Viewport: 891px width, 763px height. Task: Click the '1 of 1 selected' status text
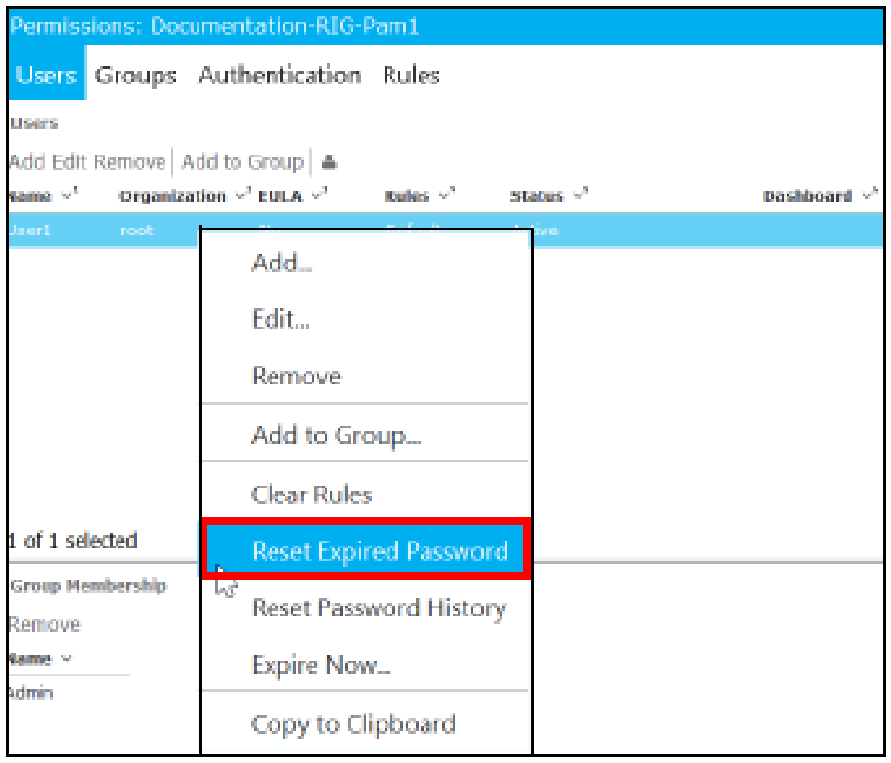click(73, 540)
